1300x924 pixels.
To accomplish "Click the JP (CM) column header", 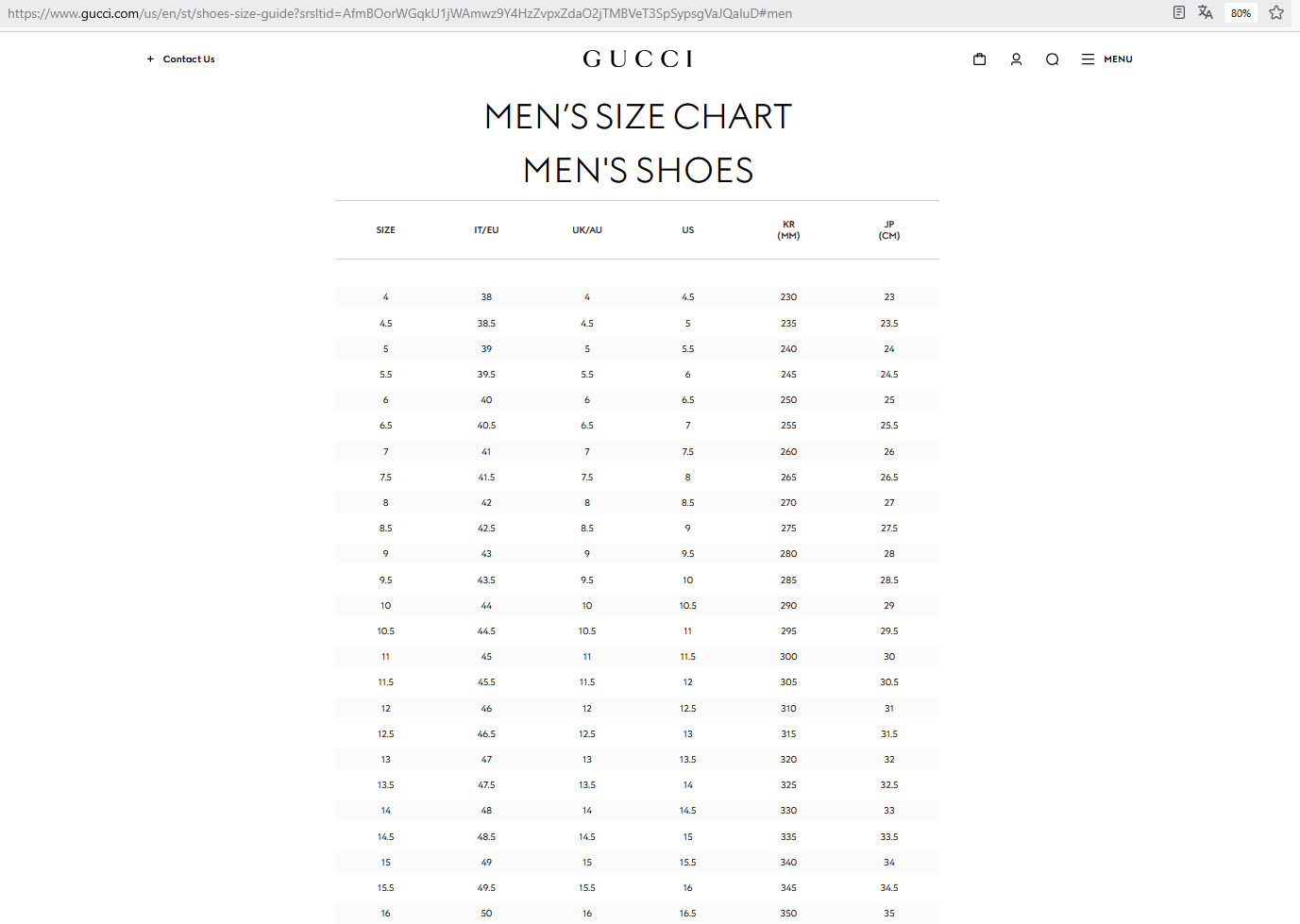I will (888, 229).
